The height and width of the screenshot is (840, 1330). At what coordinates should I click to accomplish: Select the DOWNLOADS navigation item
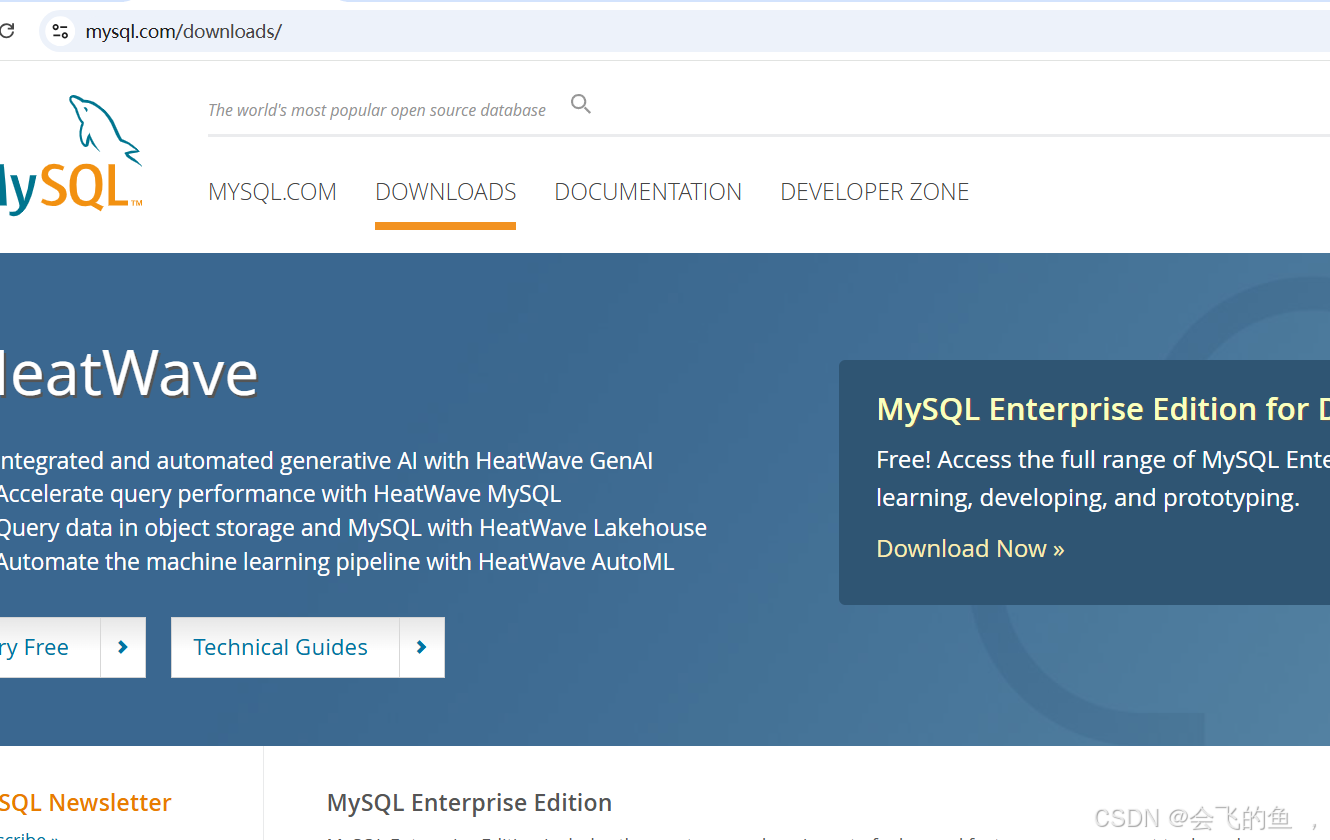click(x=445, y=191)
